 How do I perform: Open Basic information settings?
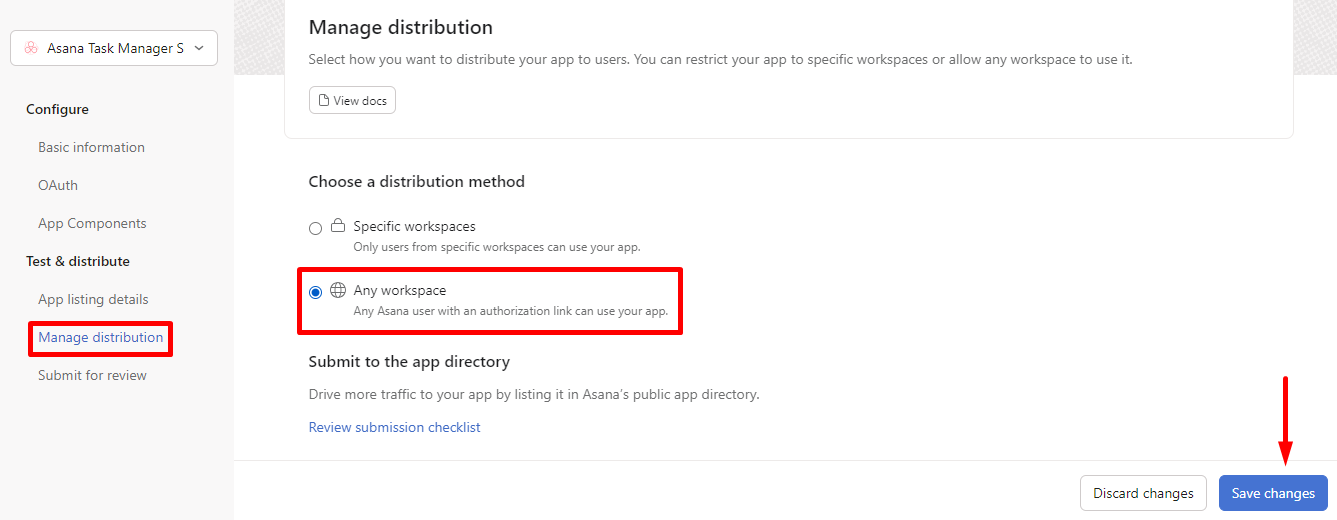pos(91,147)
